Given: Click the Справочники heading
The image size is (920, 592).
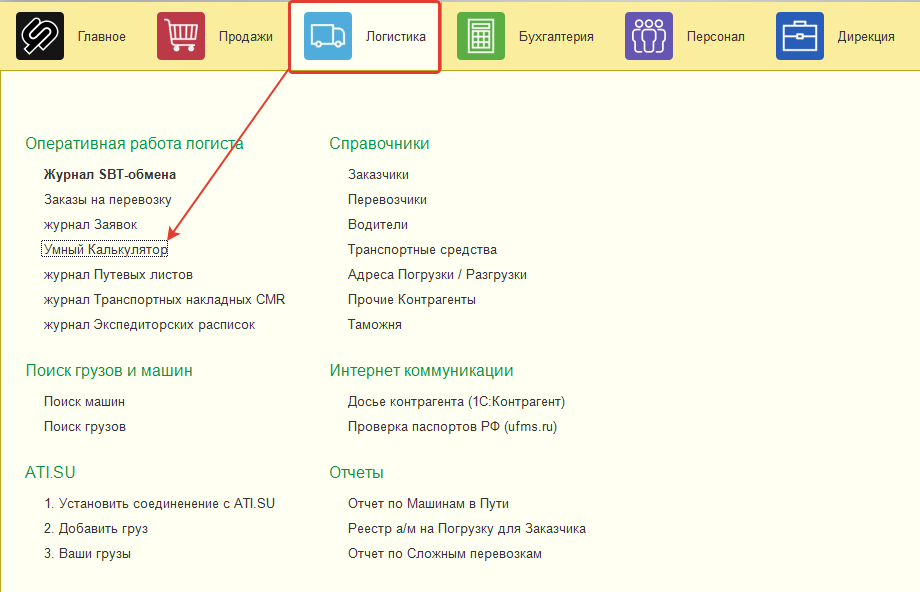Looking at the screenshot, I should coord(379,144).
